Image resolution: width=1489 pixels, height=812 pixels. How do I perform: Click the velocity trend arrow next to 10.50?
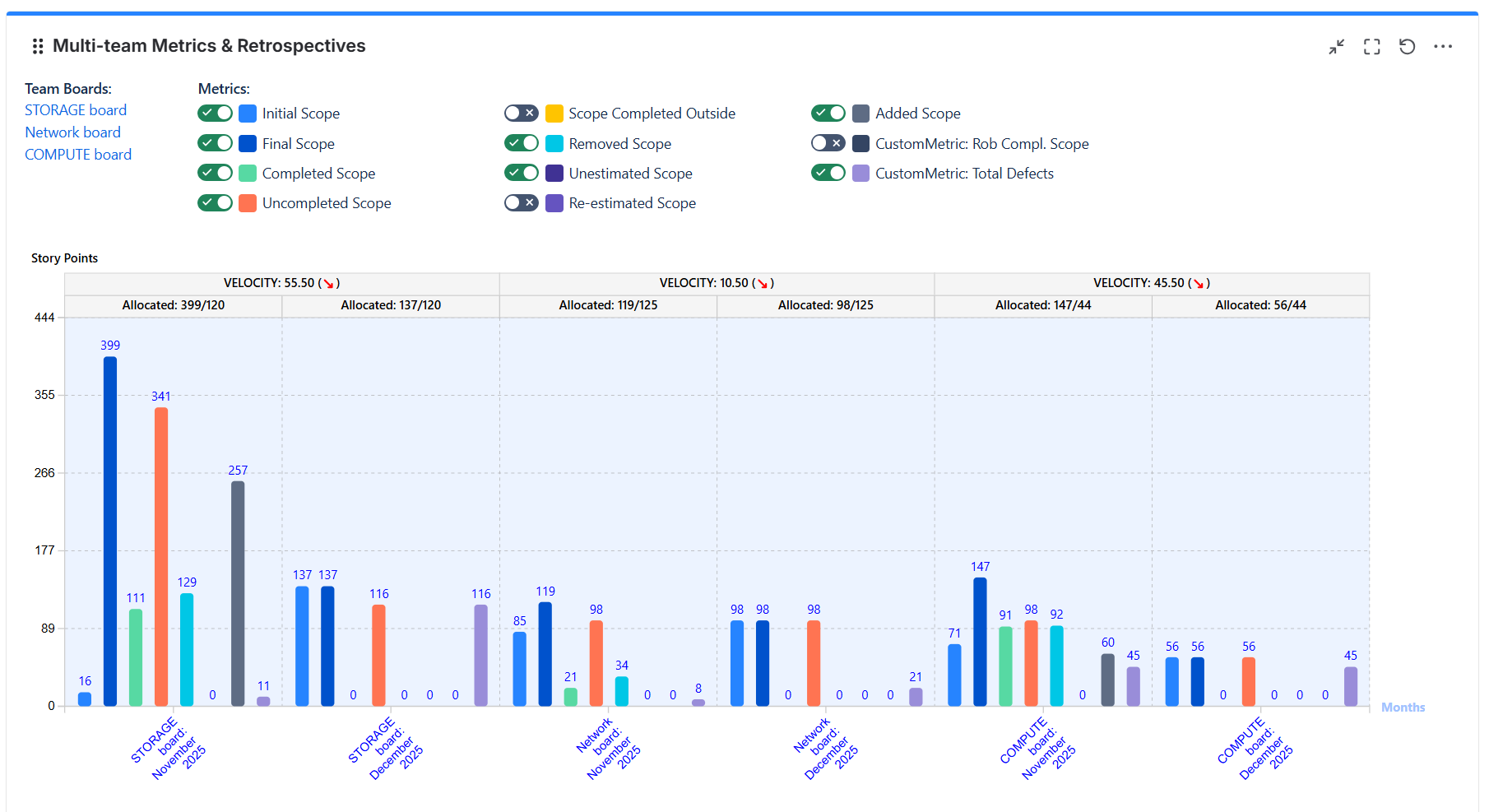(x=763, y=284)
